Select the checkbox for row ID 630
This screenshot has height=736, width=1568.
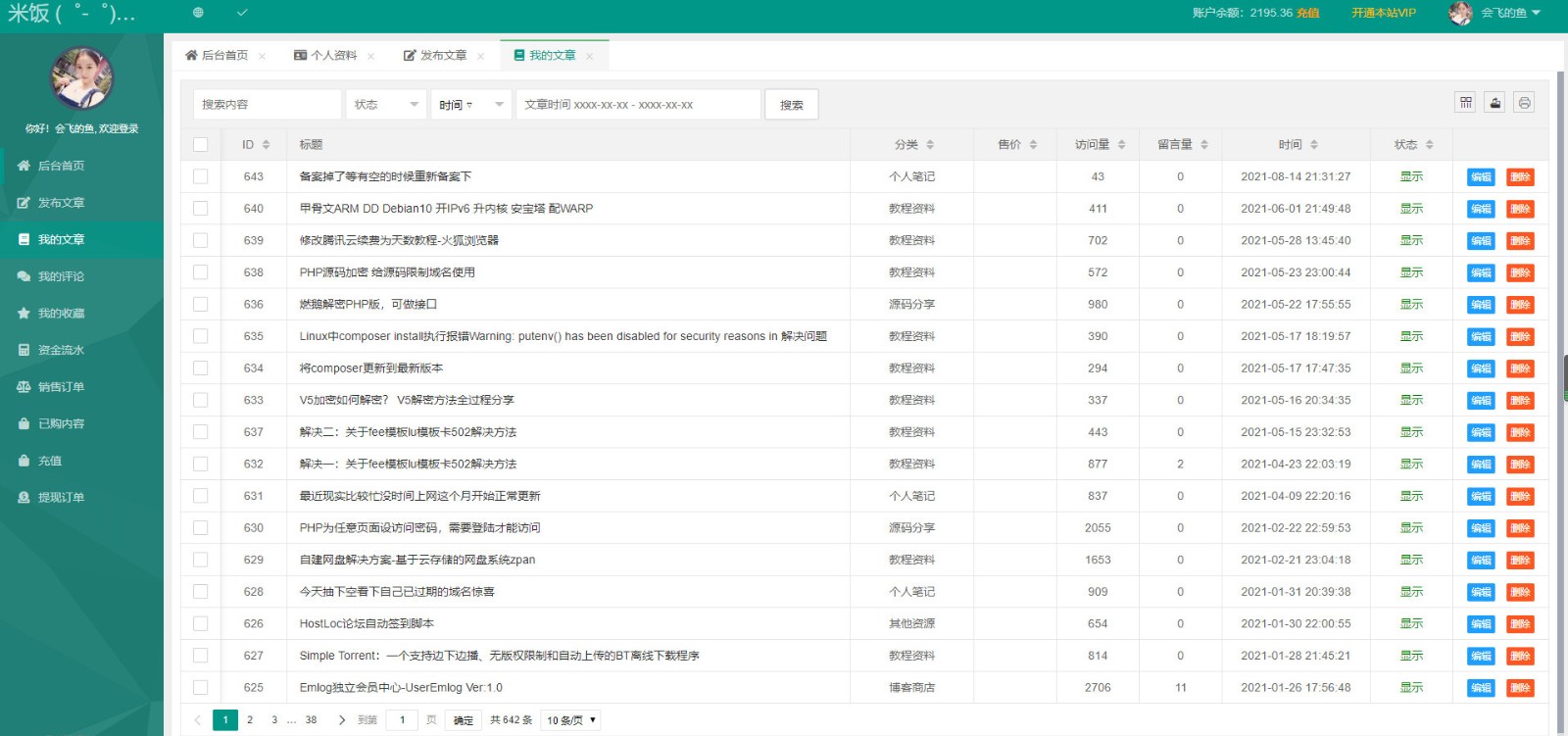click(201, 528)
